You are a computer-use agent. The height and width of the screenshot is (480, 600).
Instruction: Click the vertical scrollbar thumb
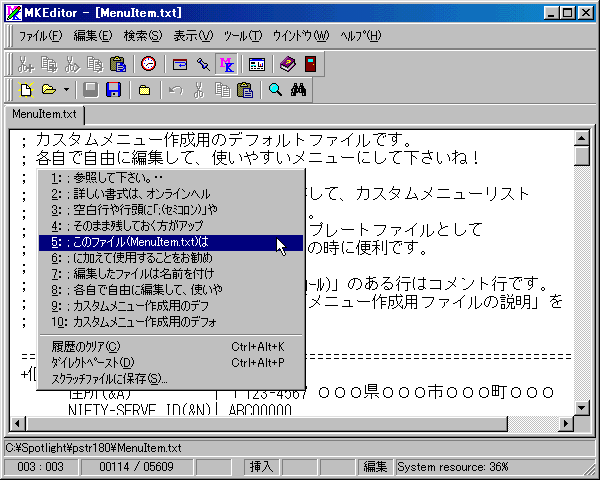582,156
